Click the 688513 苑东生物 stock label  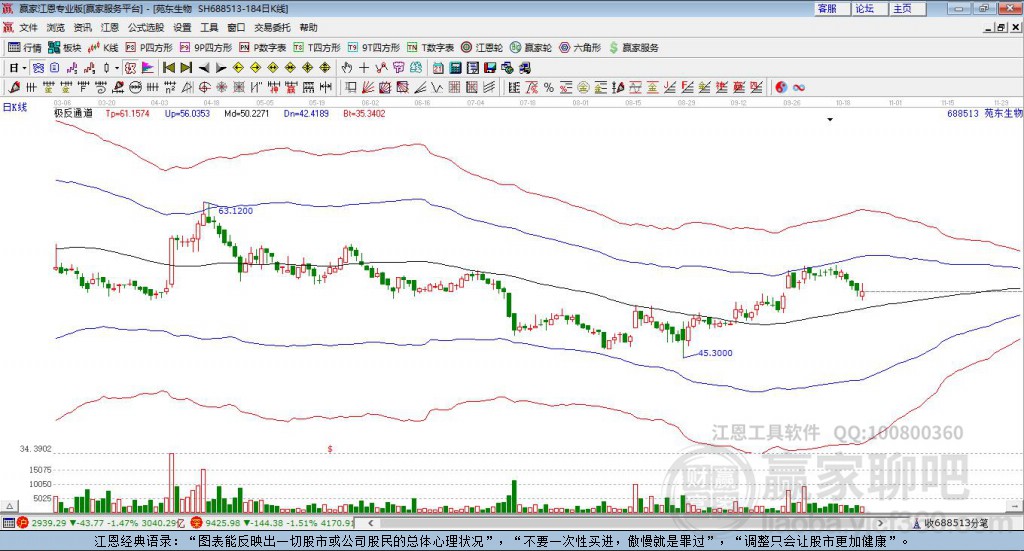pyautogui.click(x=985, y=114)
